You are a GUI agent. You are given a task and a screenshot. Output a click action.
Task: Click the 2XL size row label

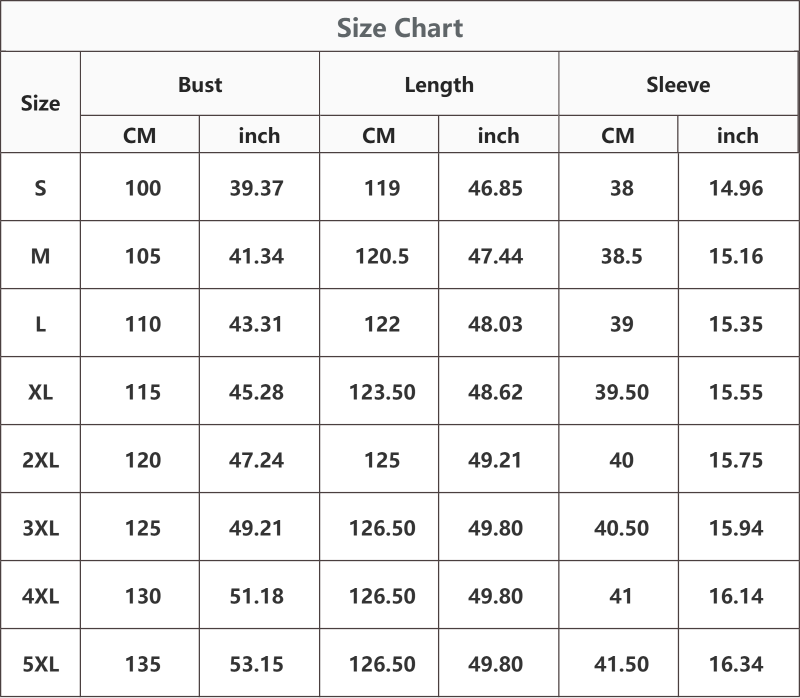[40, 460]
